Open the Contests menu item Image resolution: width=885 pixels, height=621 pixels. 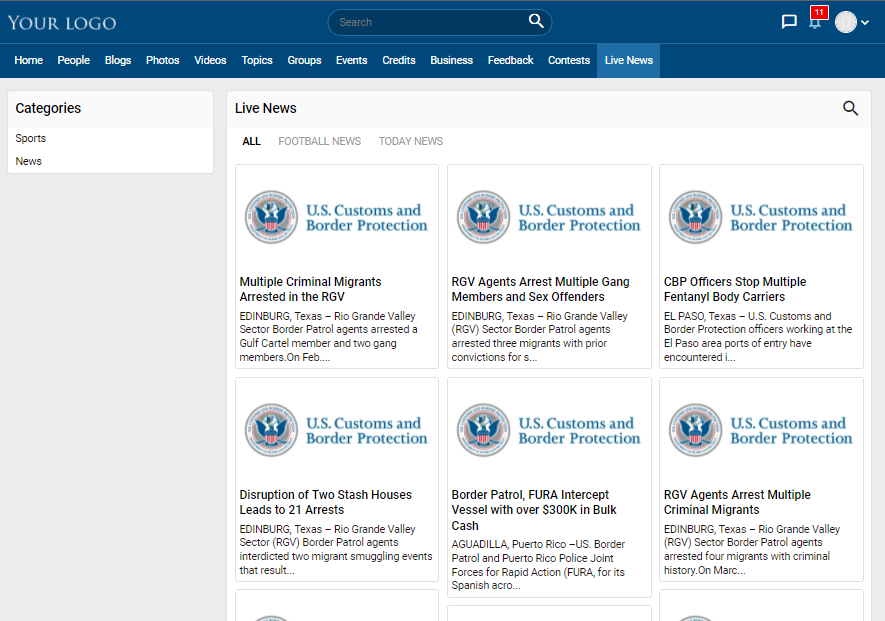pos(568,60)
